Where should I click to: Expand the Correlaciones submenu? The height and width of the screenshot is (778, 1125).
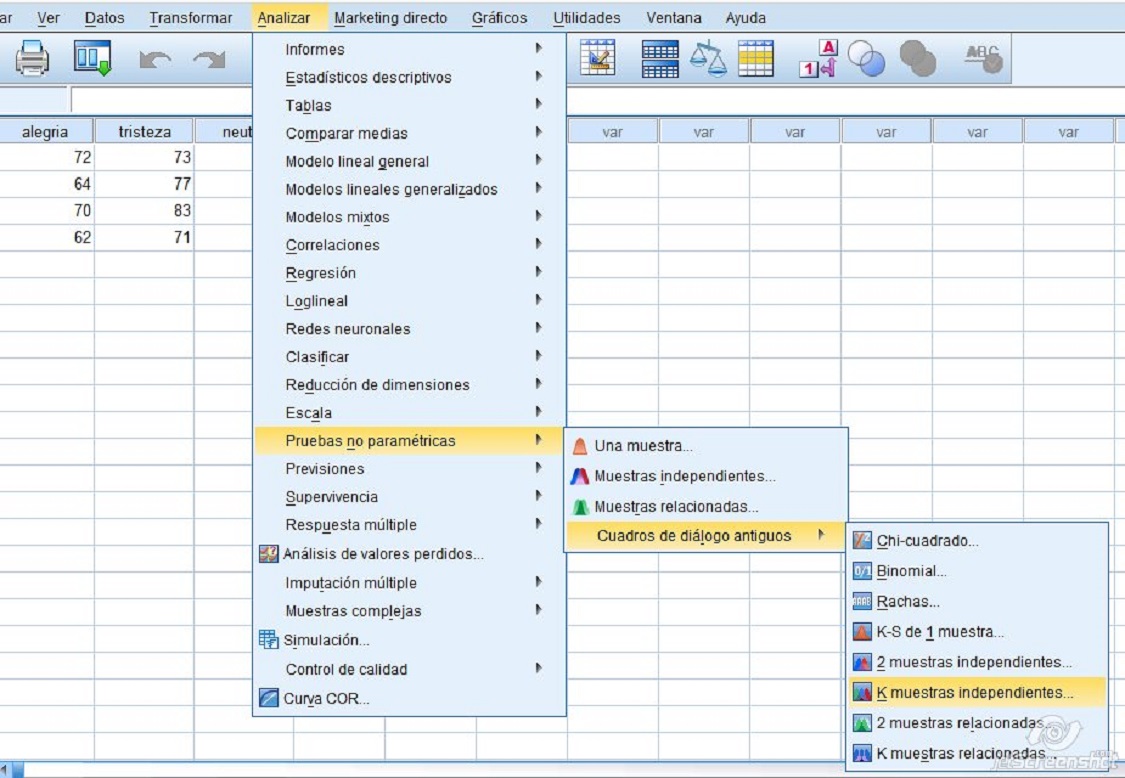tap(409, 245)
